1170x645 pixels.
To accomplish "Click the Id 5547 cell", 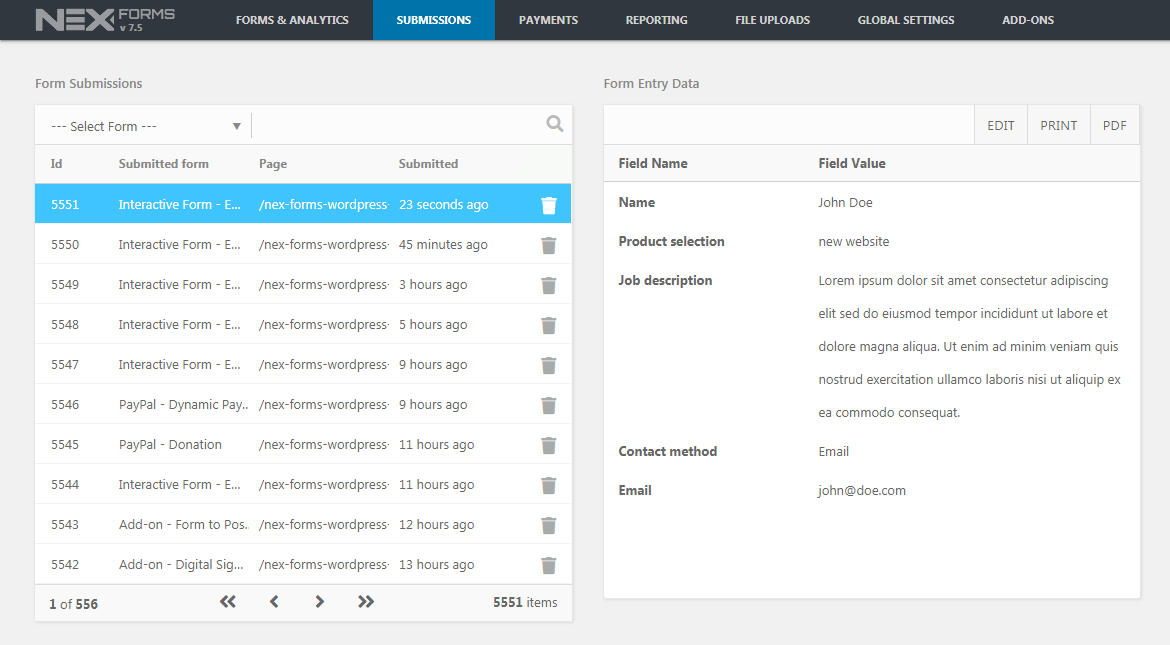I will coord(65,364).
